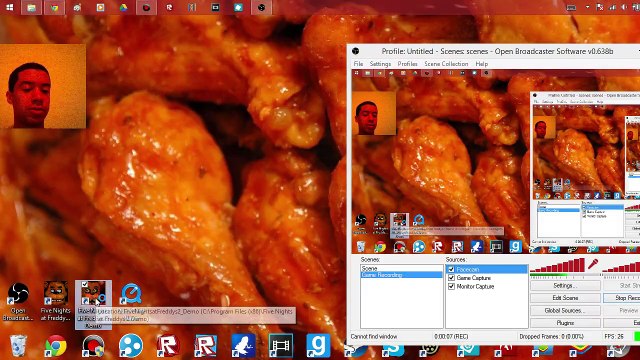Open the Settings menu in OBS
Image resolution: width=640 pixels, height=360 pixels.
tap(380, 64)
